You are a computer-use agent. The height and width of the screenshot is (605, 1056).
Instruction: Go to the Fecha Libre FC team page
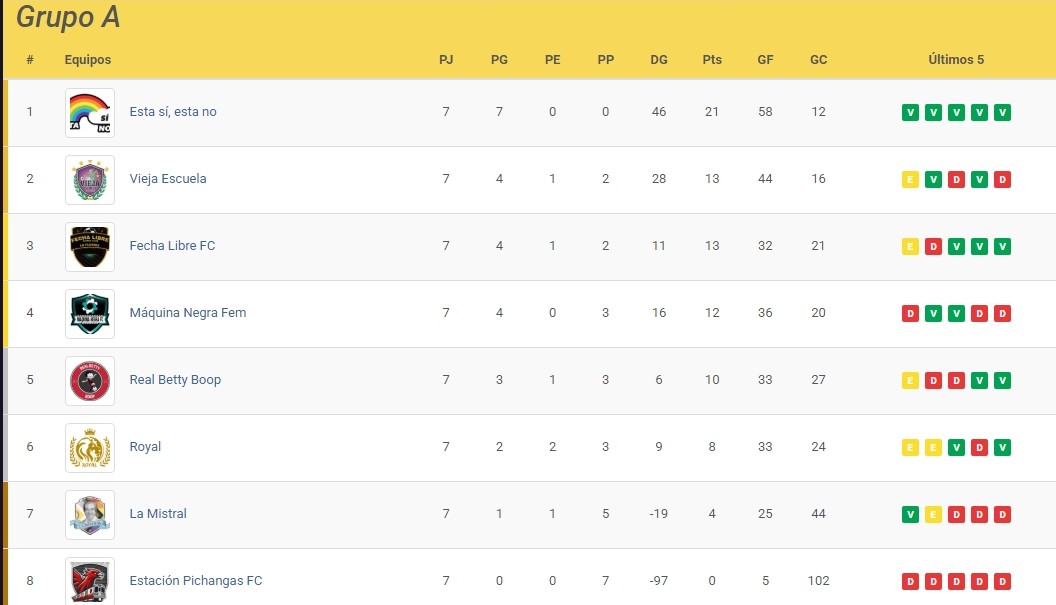[x=172, y=246]
